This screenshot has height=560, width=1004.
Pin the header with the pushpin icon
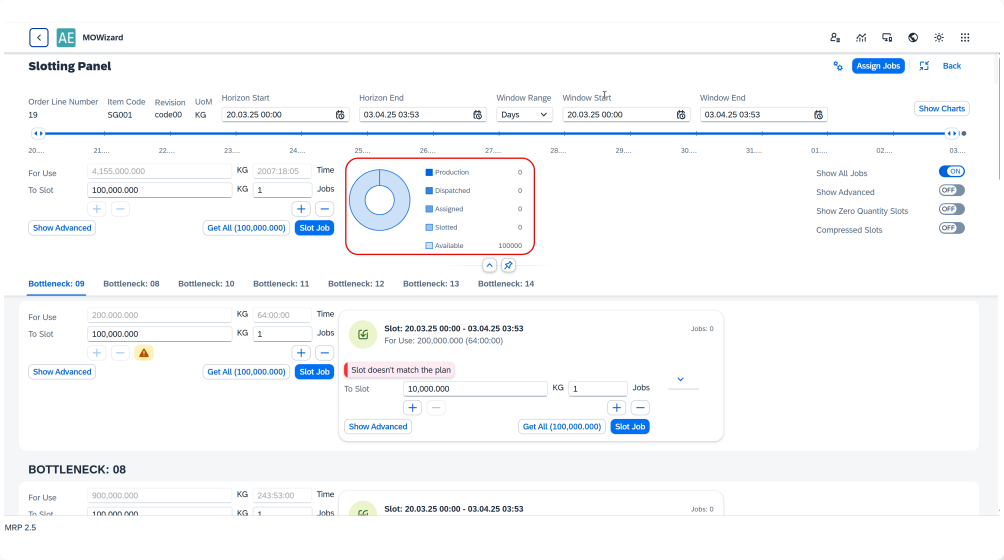pyautogui.click(x=508, y=265)
